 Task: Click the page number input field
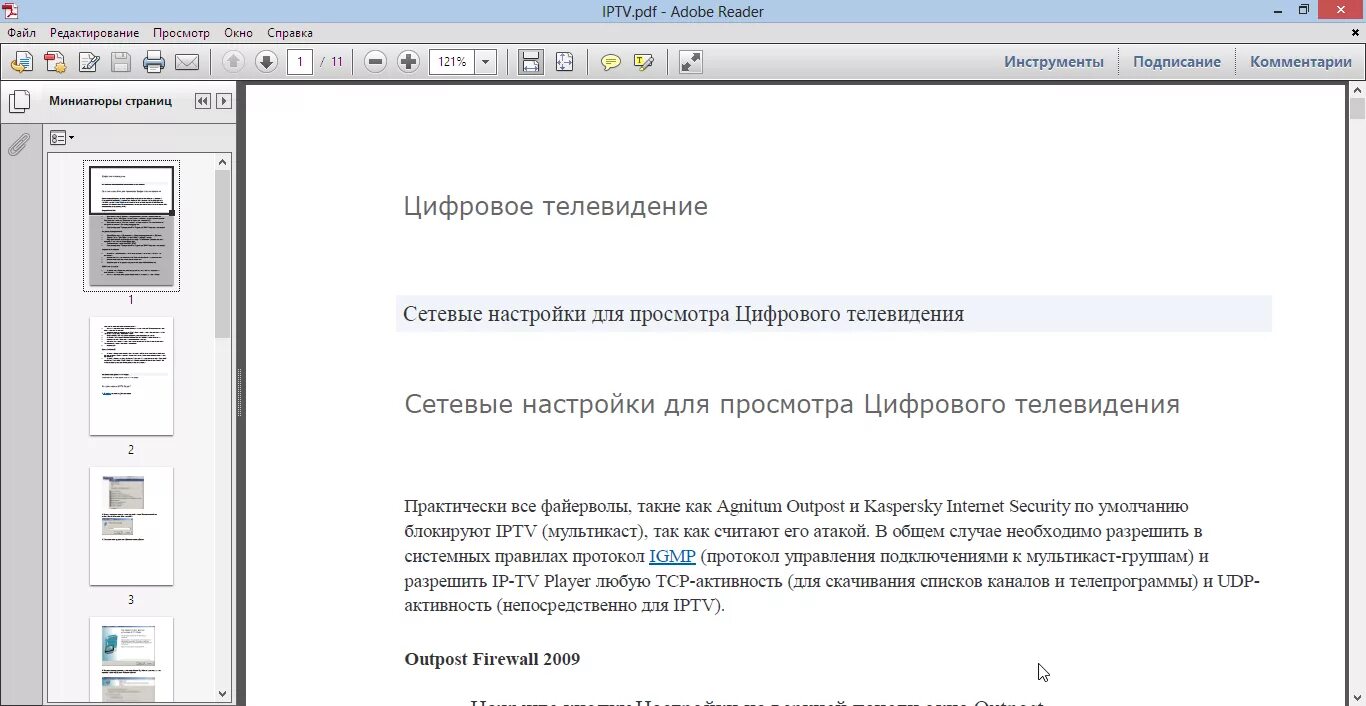tap(300, 62)
